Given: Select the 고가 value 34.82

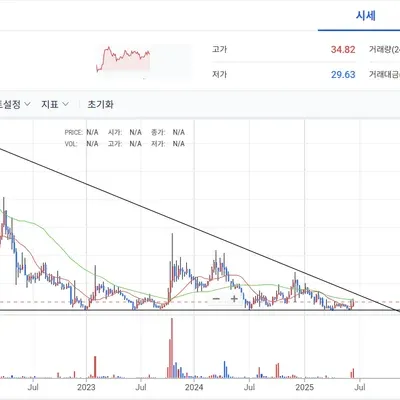Looking at the screenshot, I should 343,50.
